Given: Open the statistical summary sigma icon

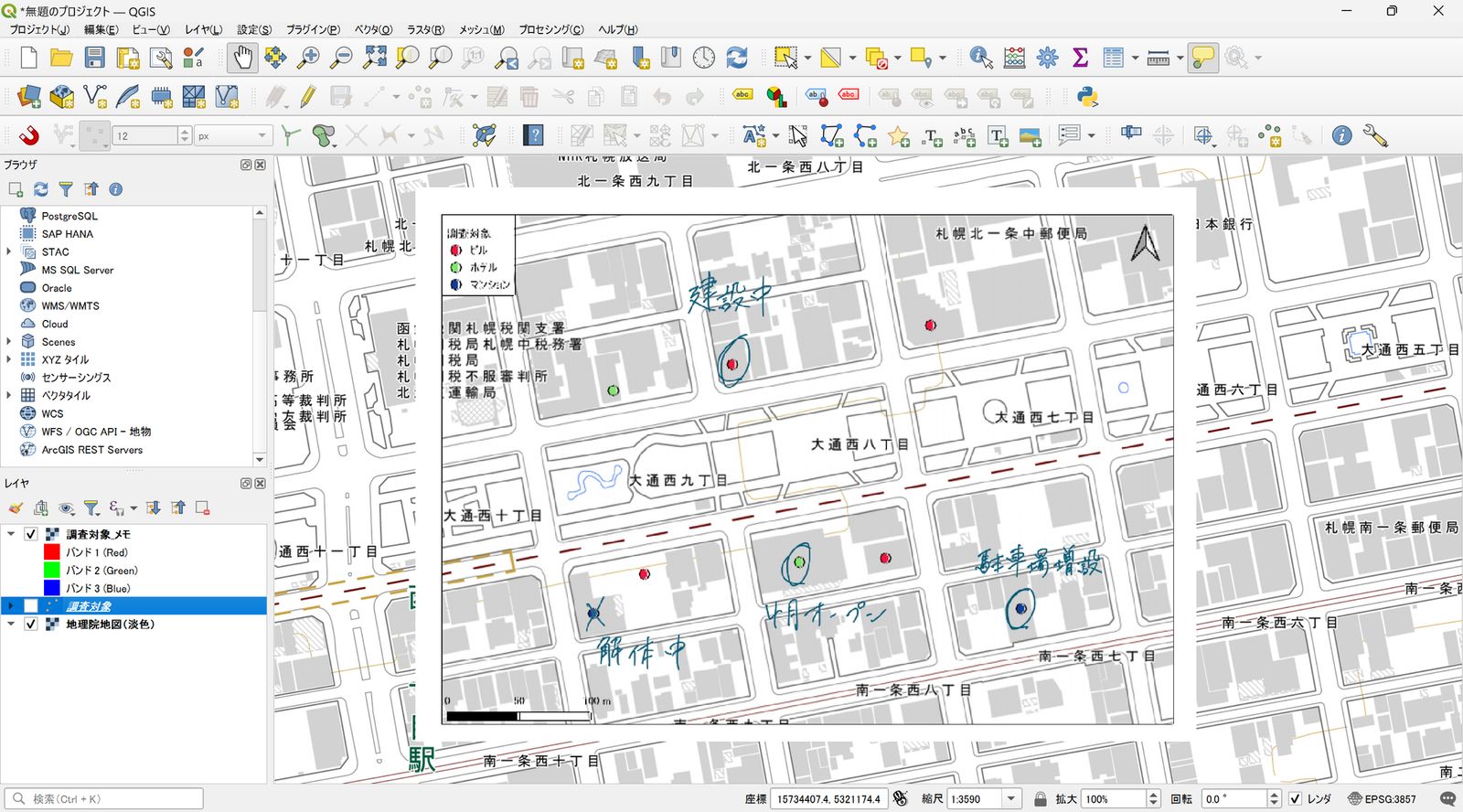Looking at the screenshot, I should click(1080, 59).
